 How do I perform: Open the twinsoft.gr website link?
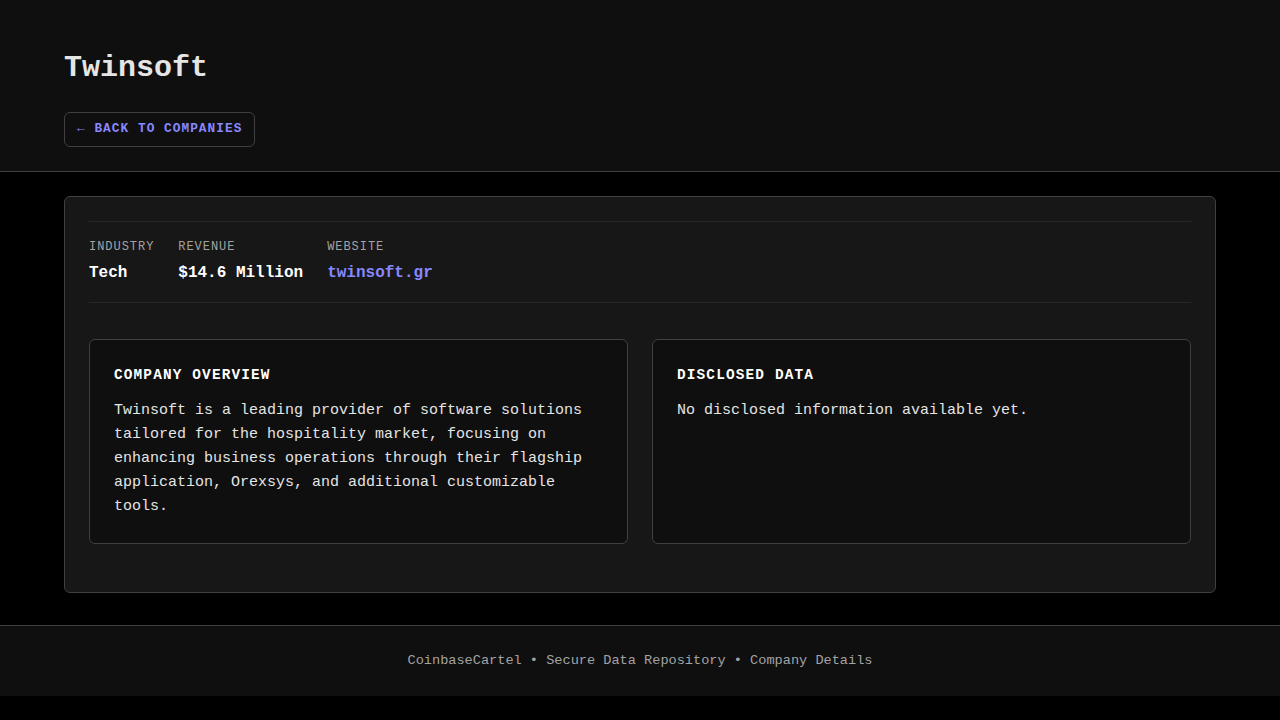coord(379,272)
